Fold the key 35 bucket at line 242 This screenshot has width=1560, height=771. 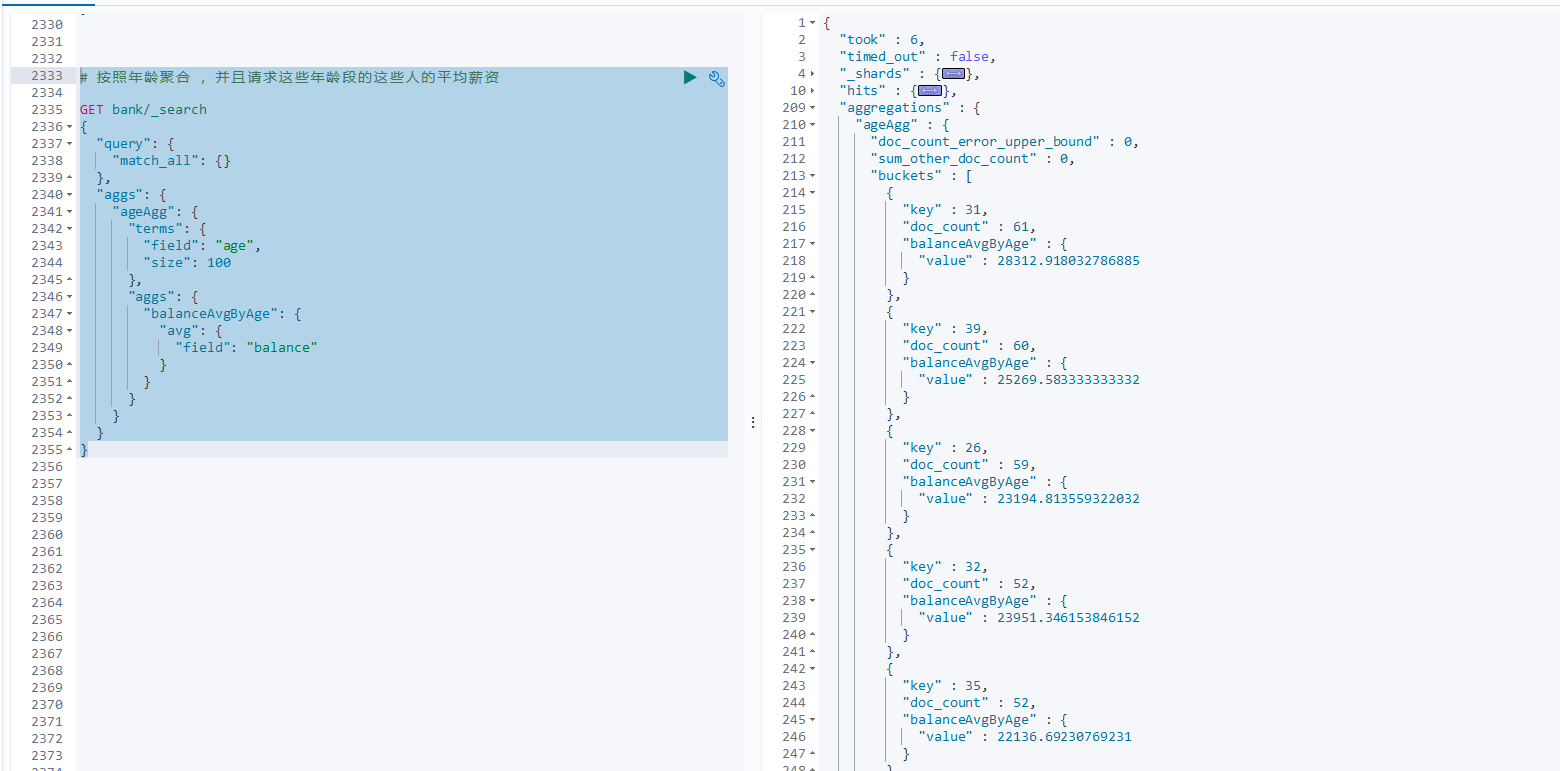tap(813, 669)
